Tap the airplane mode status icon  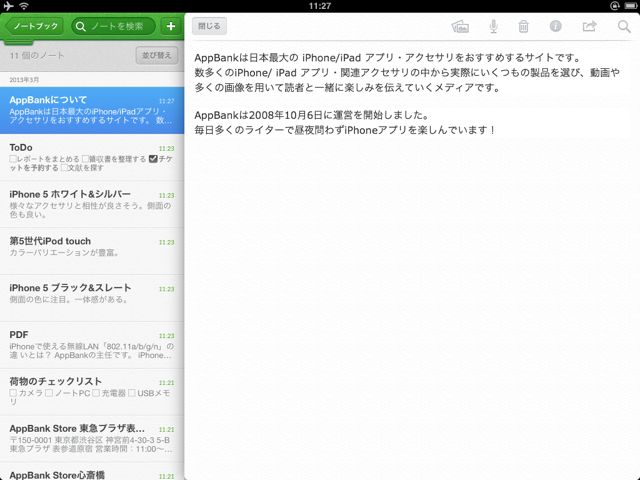click(9, 6)
